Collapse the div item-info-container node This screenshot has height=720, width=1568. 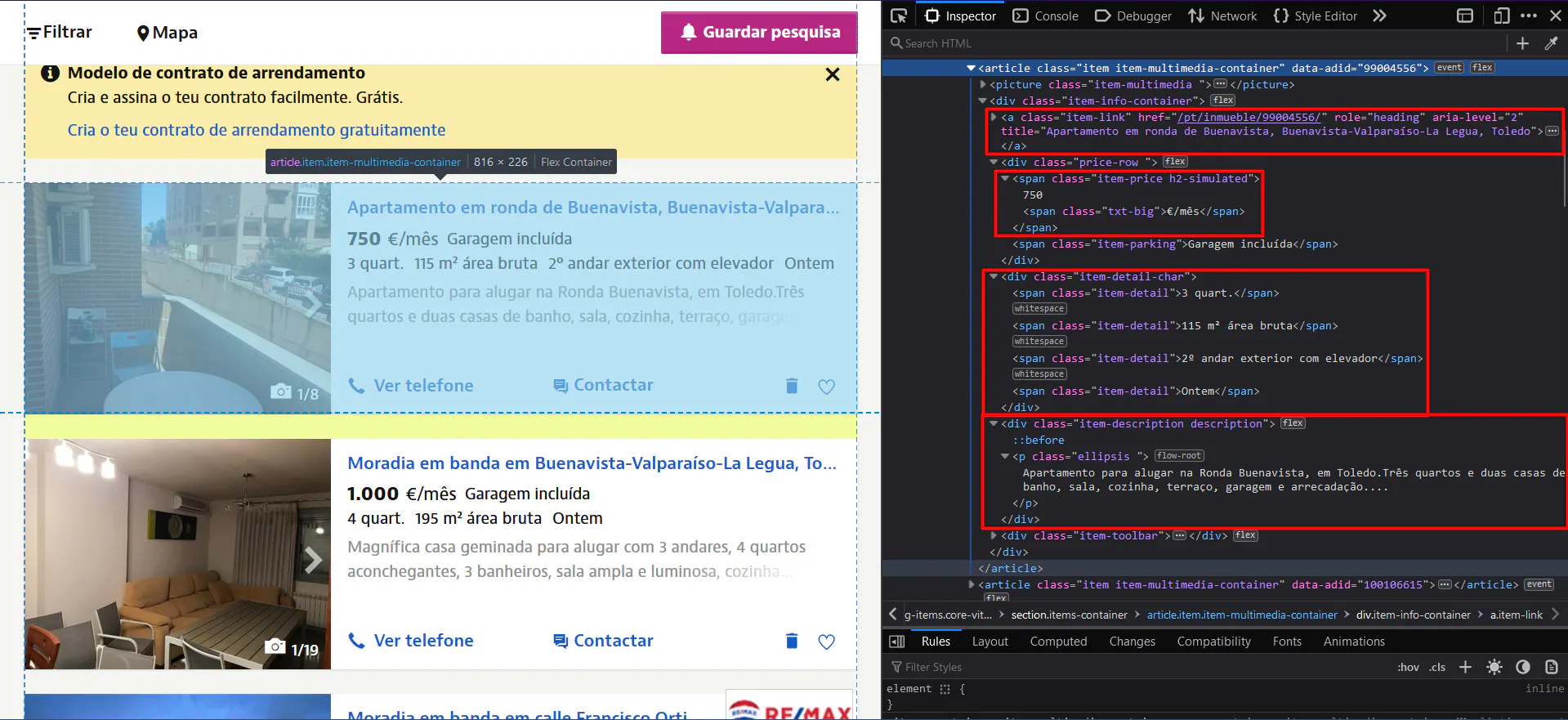coord(982,101)
